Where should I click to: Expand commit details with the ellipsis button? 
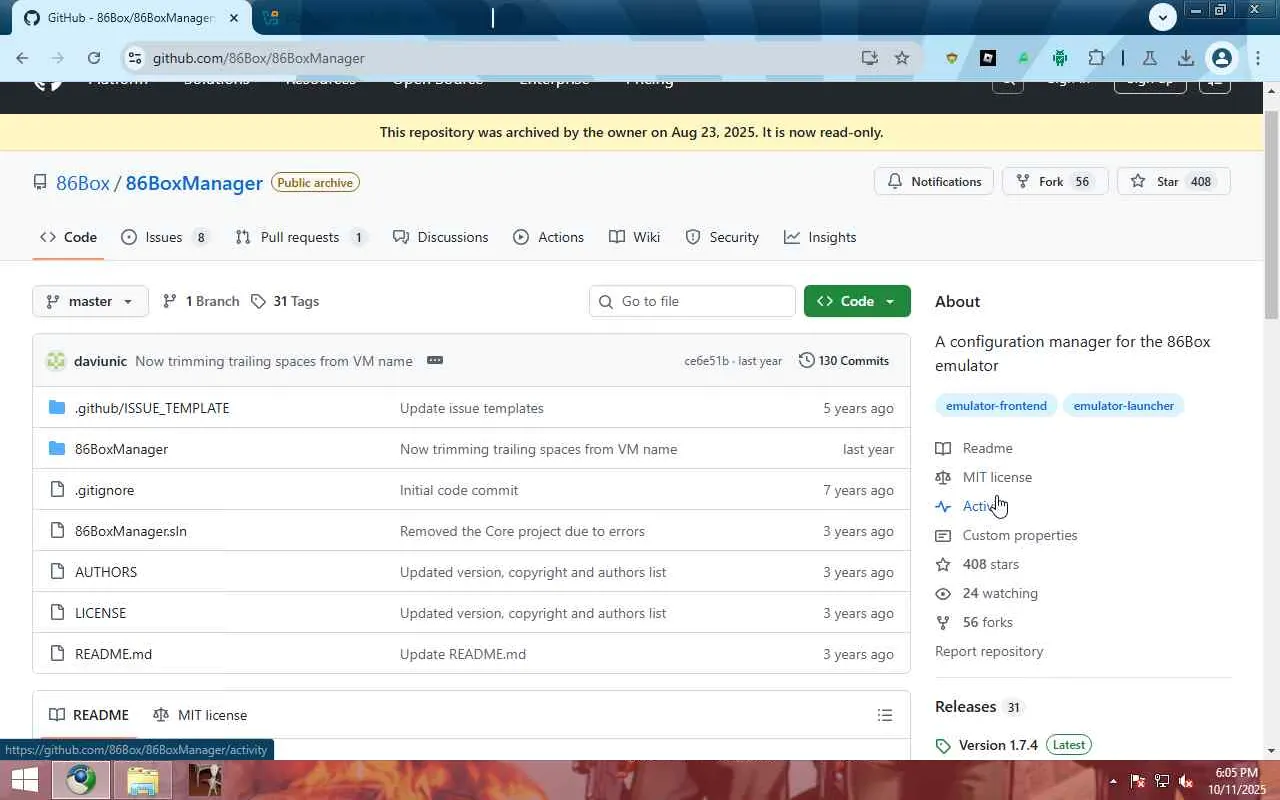tap(435, 361)
